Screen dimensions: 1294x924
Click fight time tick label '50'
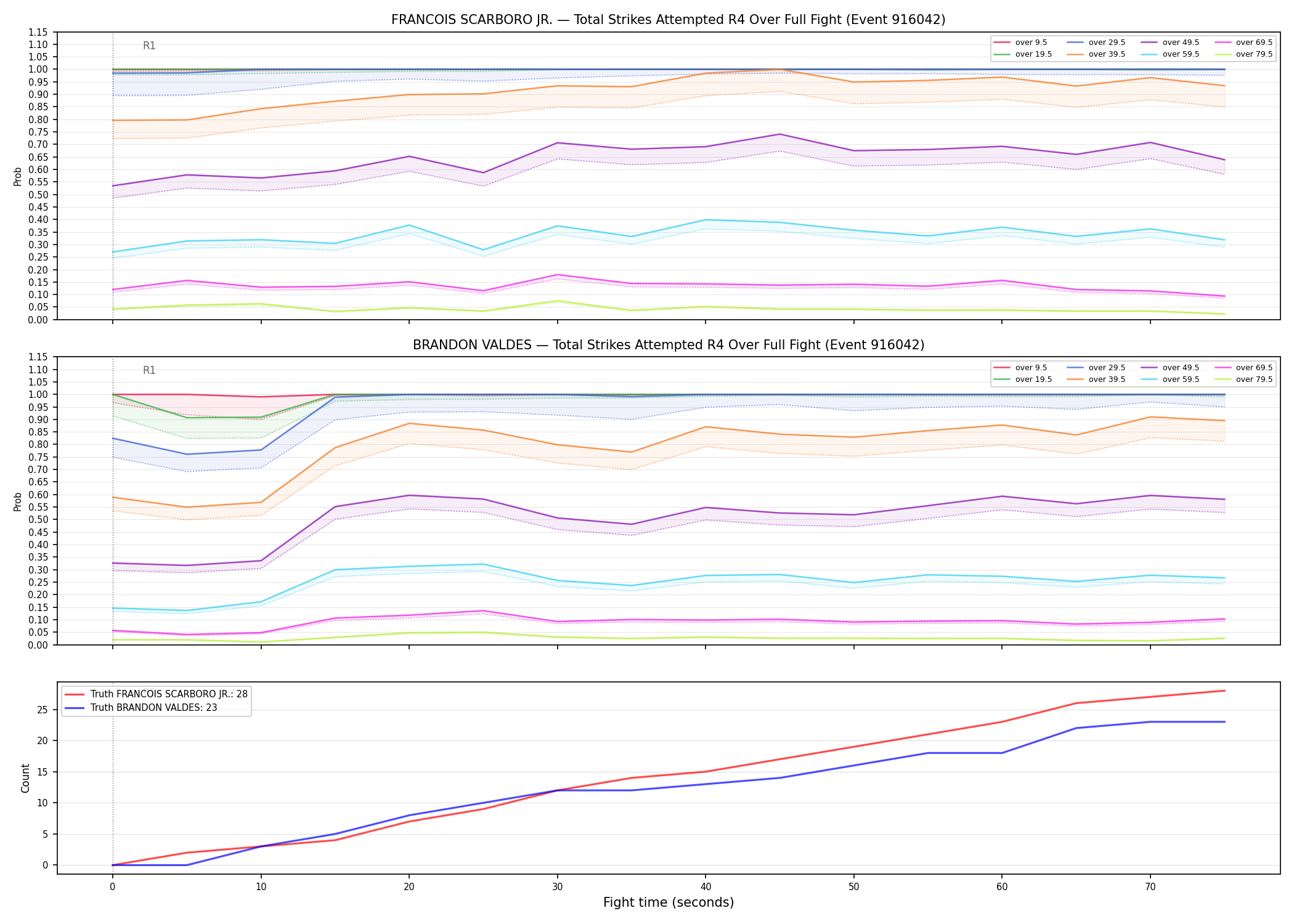tap(853, 887)
